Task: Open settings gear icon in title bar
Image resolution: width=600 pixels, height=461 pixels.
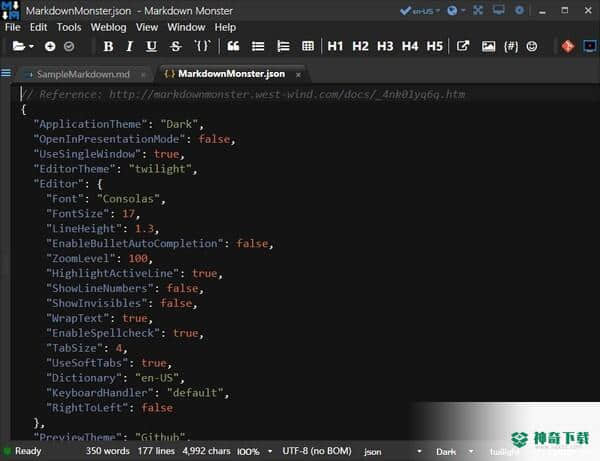Action: pyautogui.click(x=519, y=10)
